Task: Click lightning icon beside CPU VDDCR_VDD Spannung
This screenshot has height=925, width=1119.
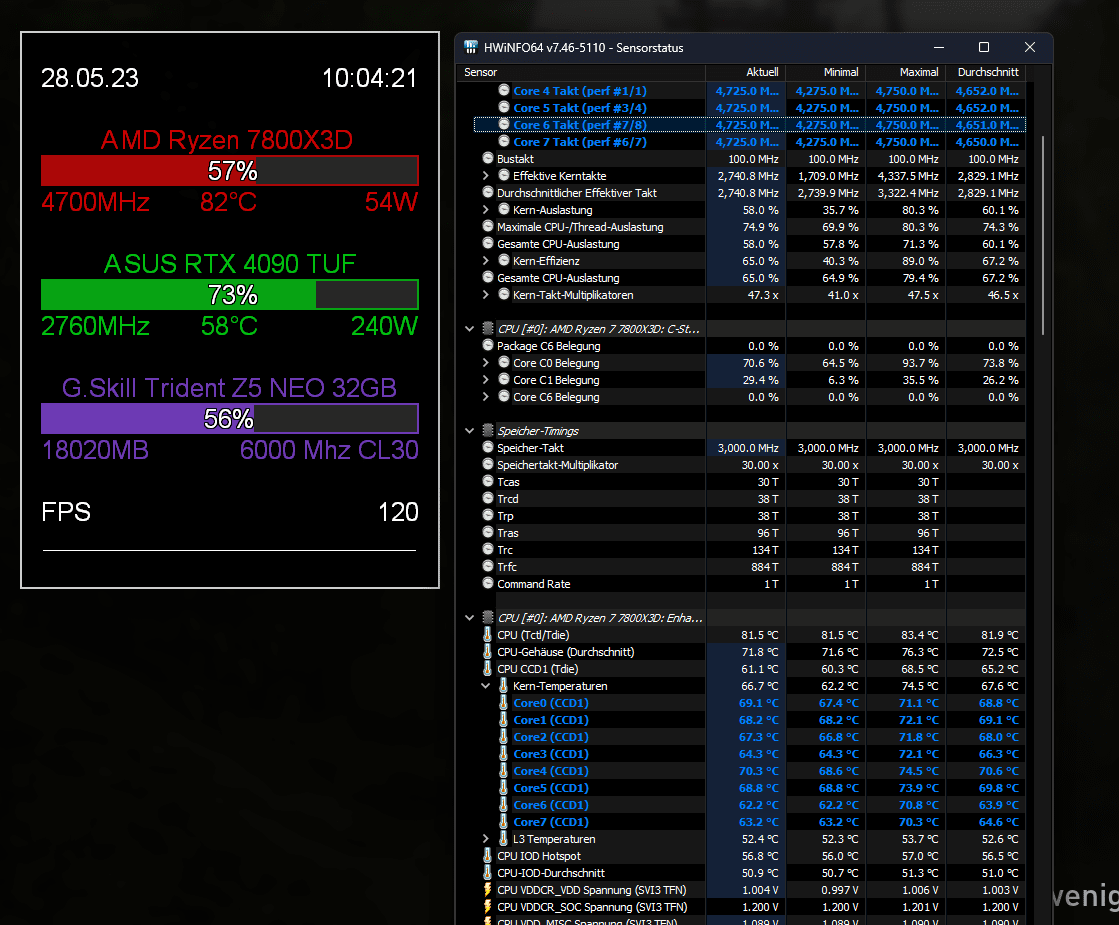Action: (x=487, y=889)
